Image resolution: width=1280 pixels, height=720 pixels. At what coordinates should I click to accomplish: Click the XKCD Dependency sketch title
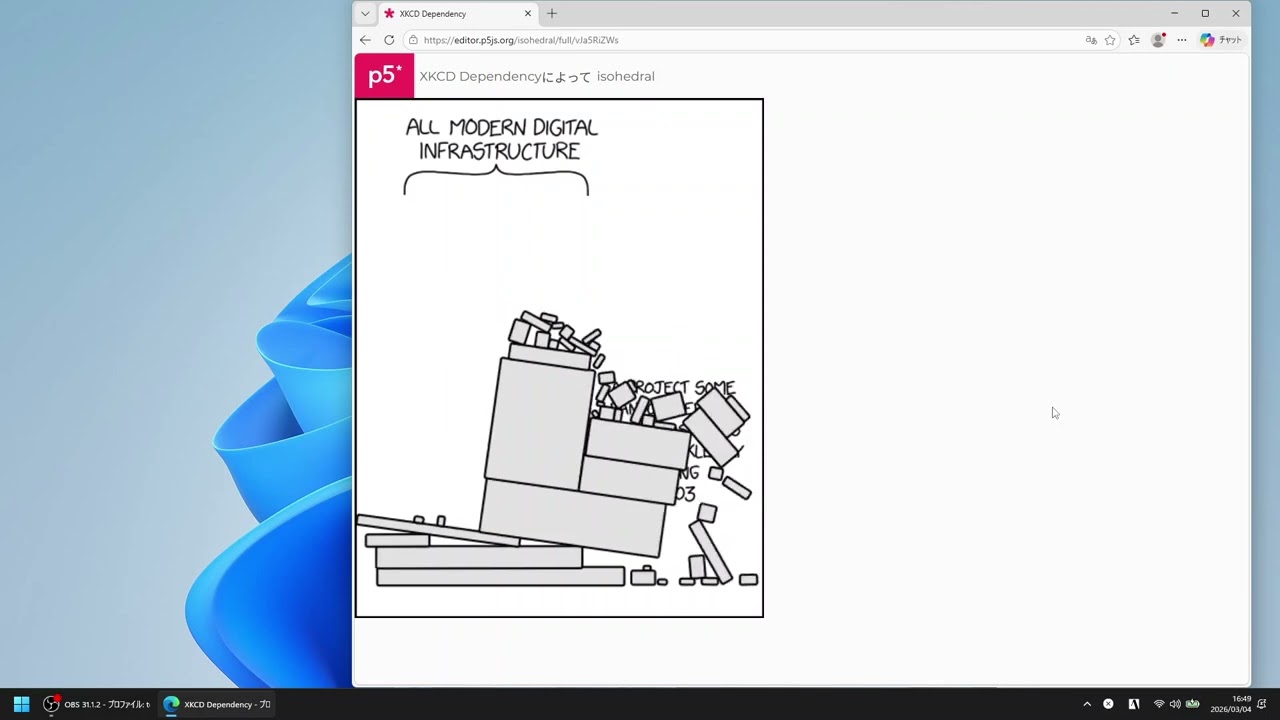click(480, 76)
